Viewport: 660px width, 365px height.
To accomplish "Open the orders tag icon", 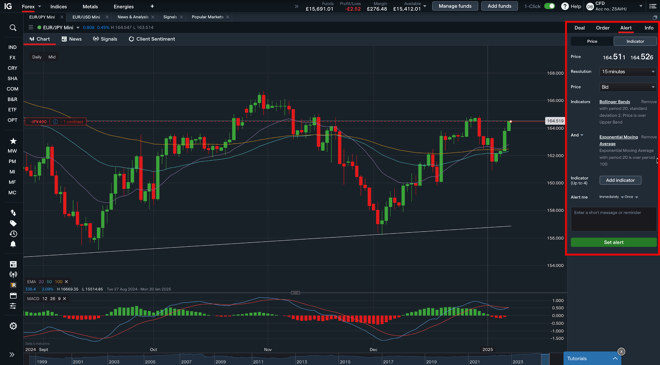I will (x=13, y=223).
